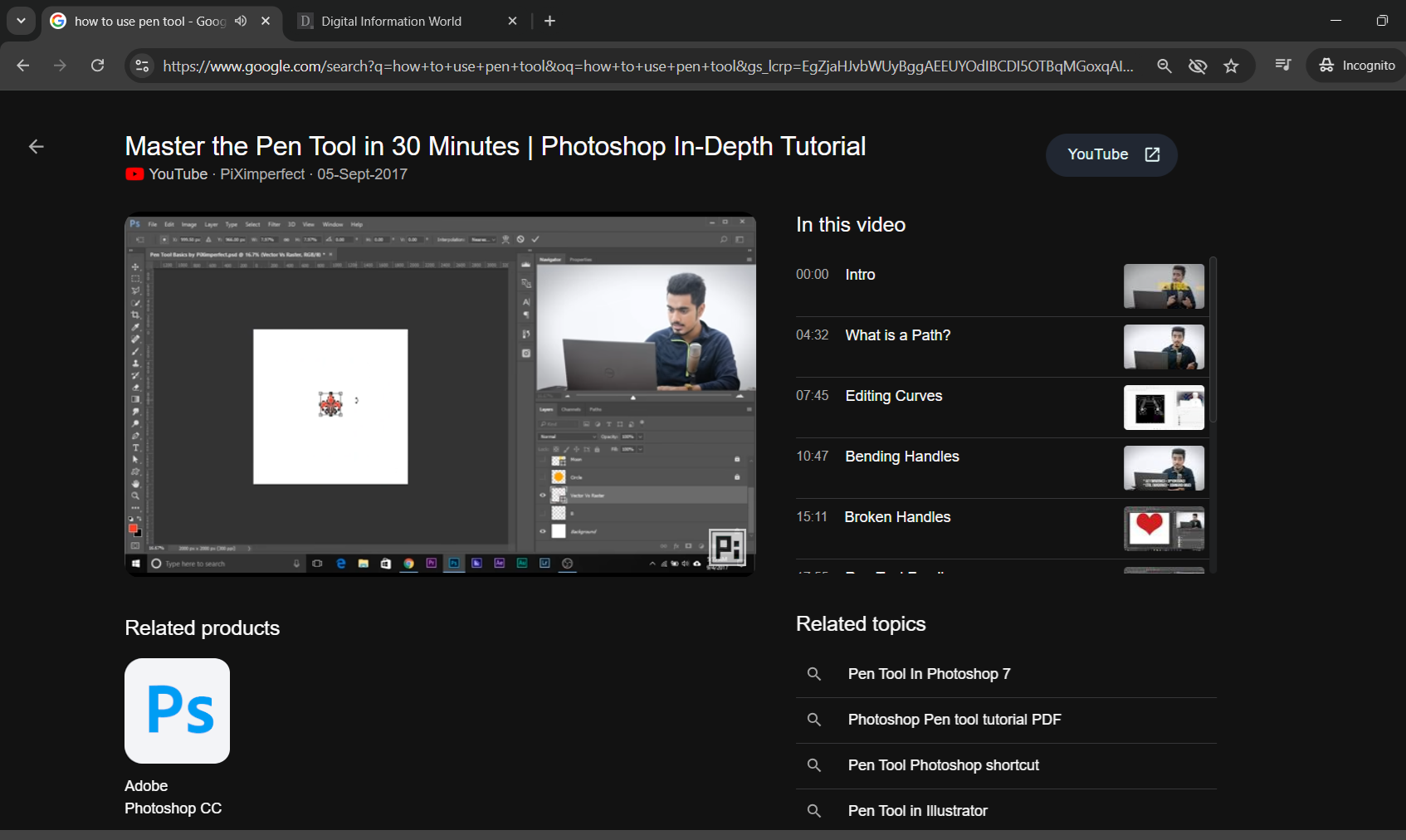The width and height of the screenshot is (1406, 840).
Task: Open the media control icon in toolbar
Action: [x=1283, y=65]
